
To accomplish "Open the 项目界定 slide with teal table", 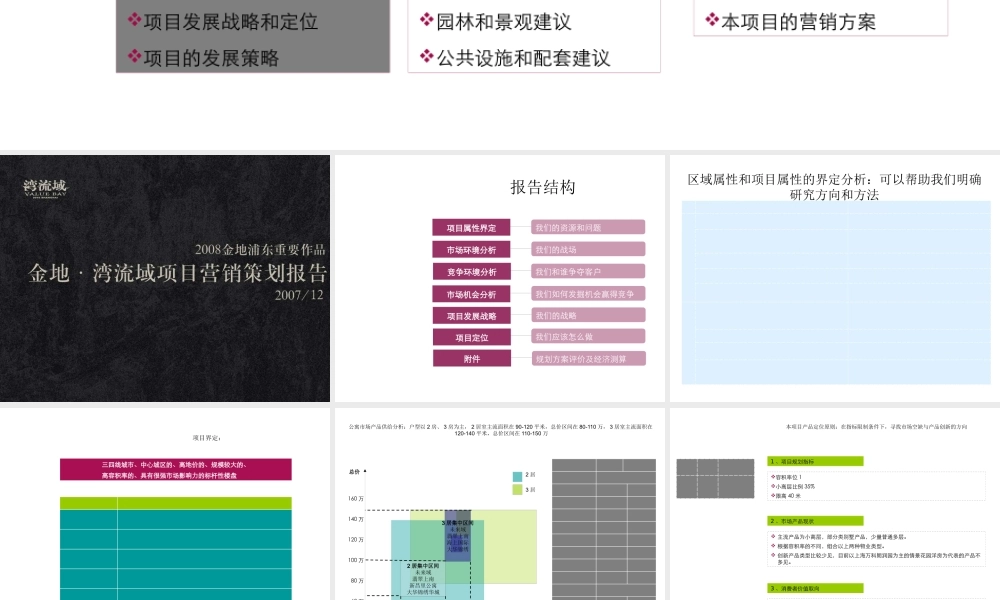I will (165, 504).
